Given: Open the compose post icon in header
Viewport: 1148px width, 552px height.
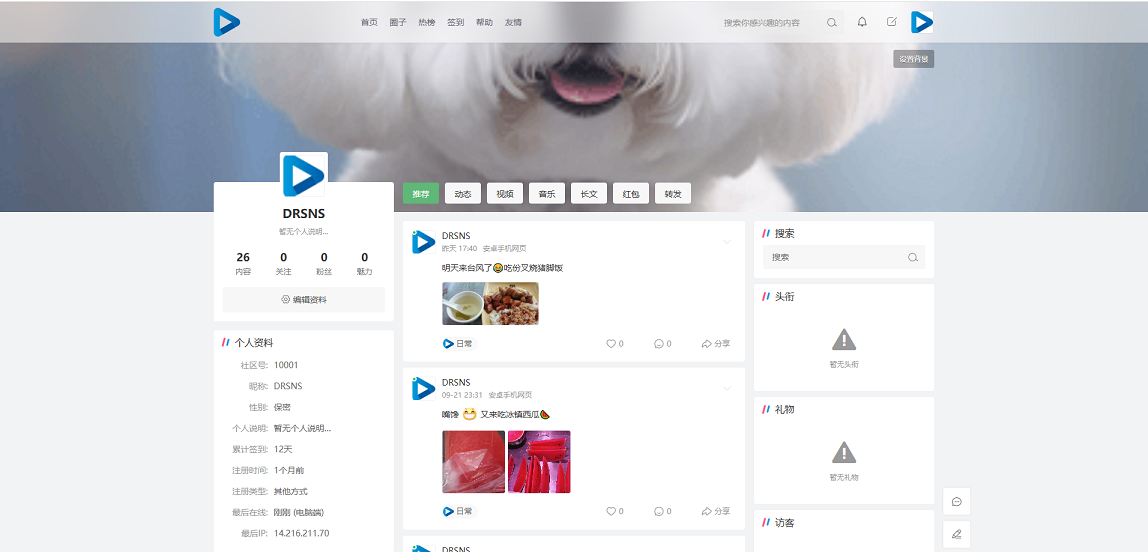Looking at the screenshot, I should click(x=891, y=22).
